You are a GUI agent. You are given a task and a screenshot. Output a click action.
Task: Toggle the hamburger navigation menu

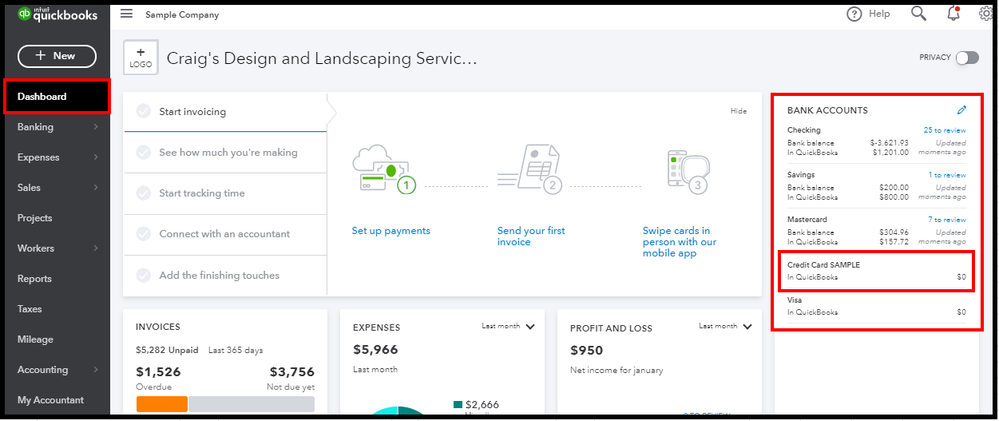click(x=126, y=14)
